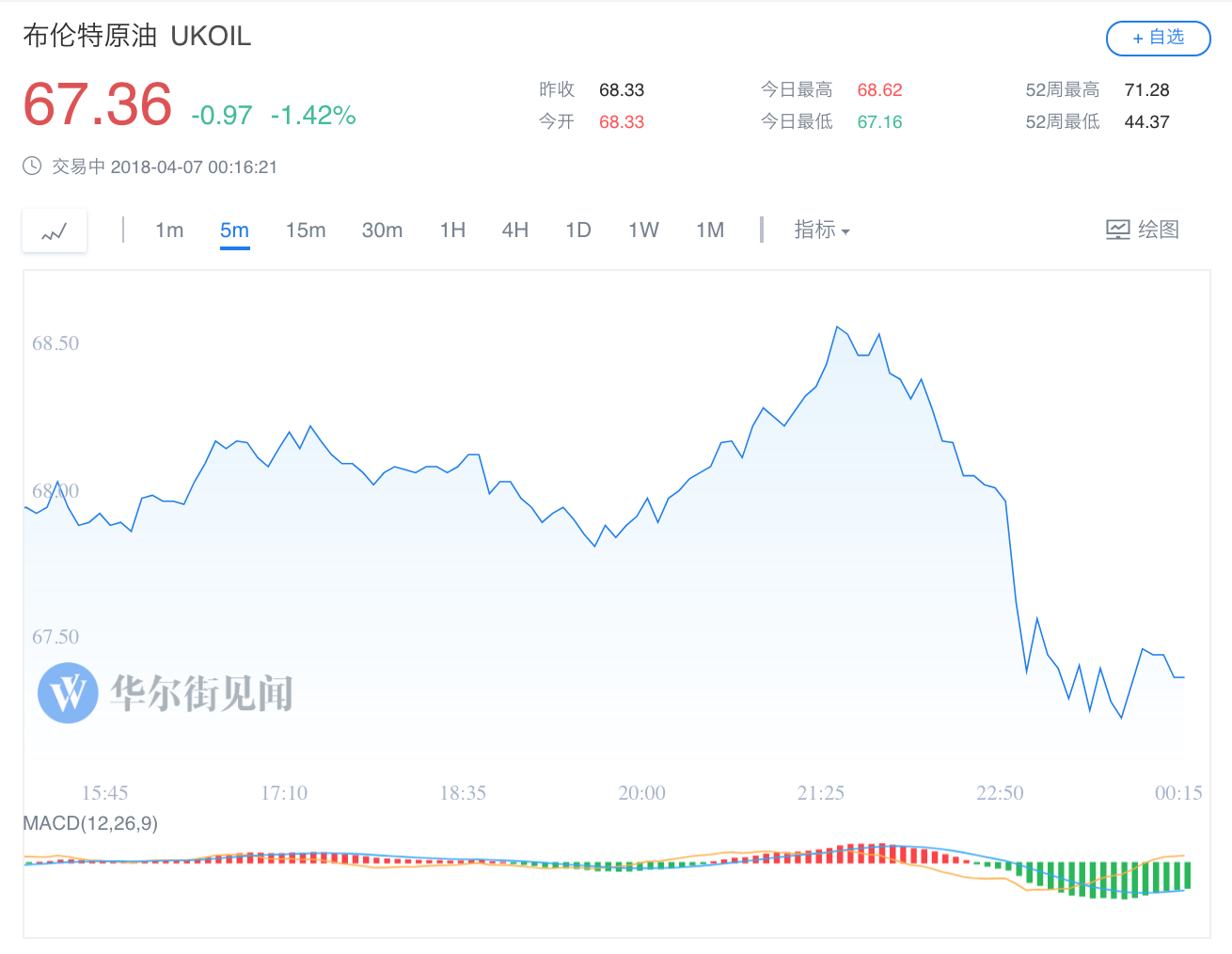Switch to the 1m interval
Viewport: 1232px width, 954px height.
pyautogui.click(x=169, y=231)
